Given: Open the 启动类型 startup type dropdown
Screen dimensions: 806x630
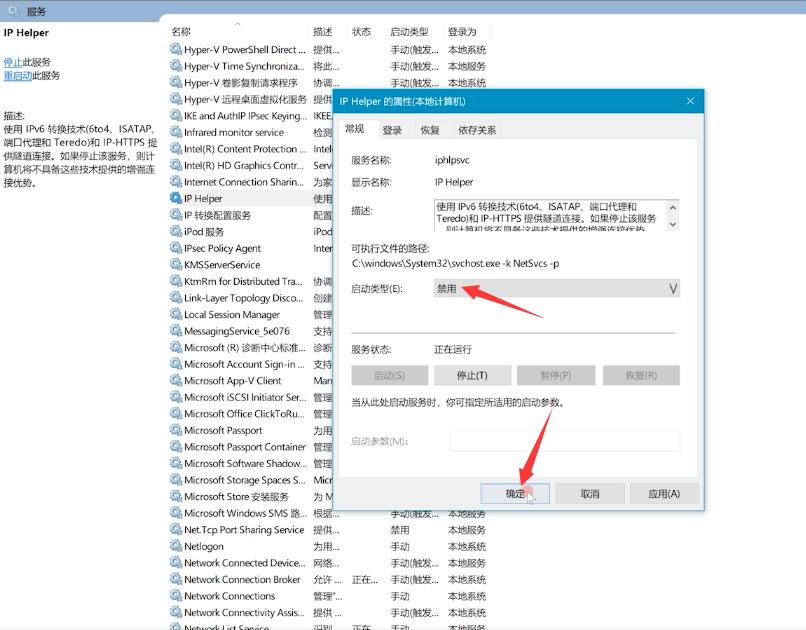Looking at the screenshot, I should [557, 289].
